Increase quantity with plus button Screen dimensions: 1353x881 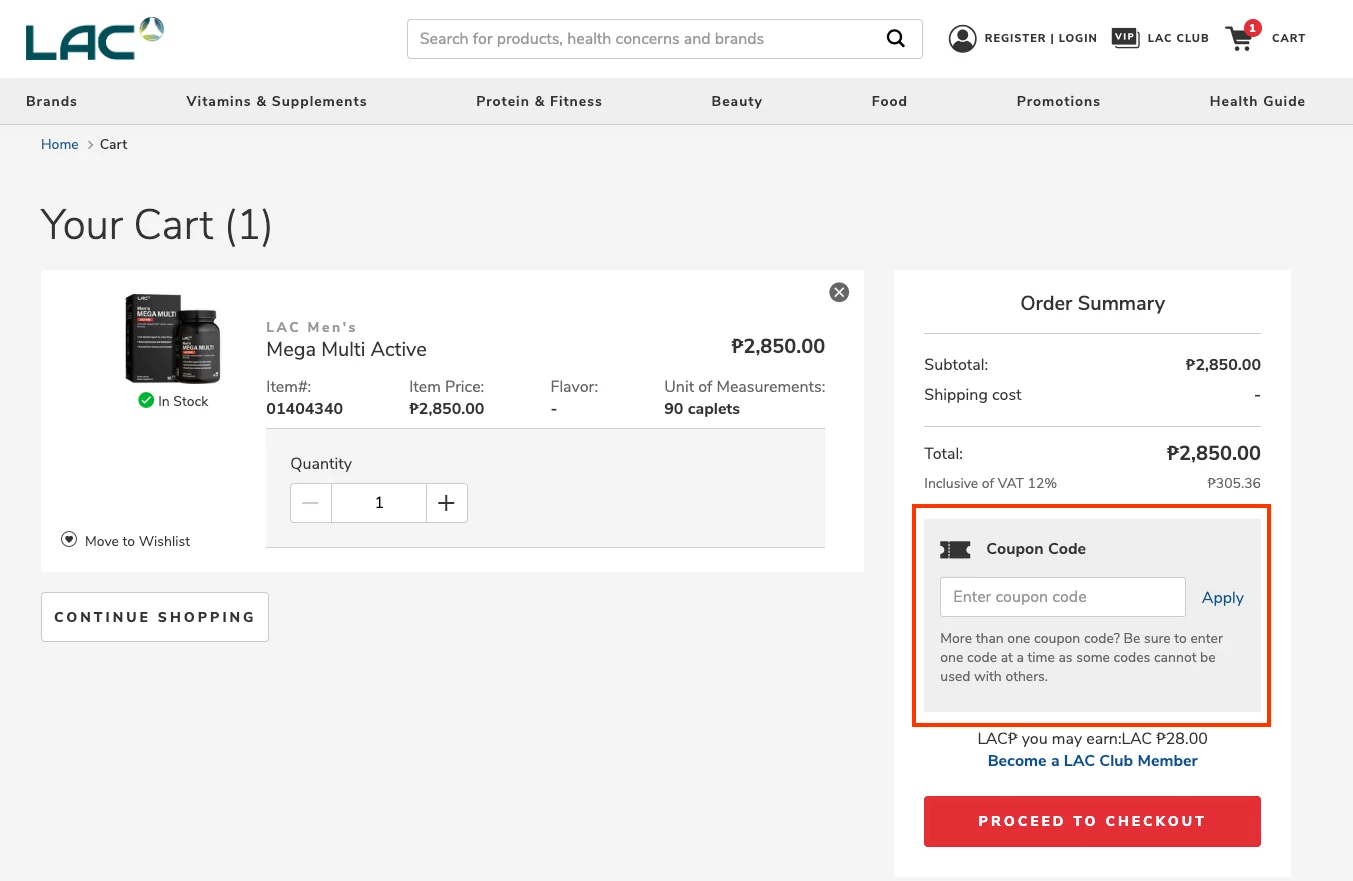[x=446, y=503]
